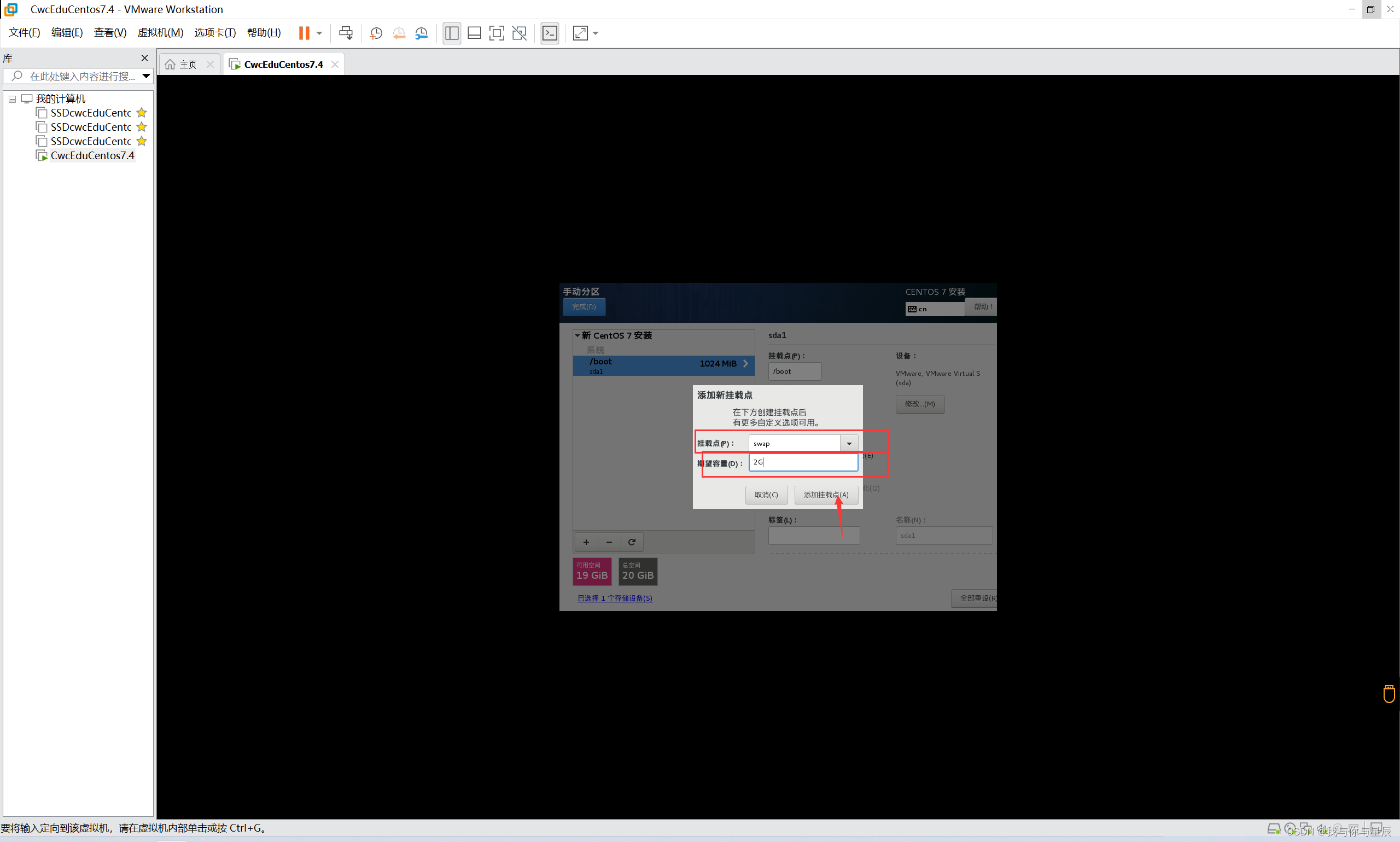
Task: Open the console view terminal icon
Action: coord(550,33)
